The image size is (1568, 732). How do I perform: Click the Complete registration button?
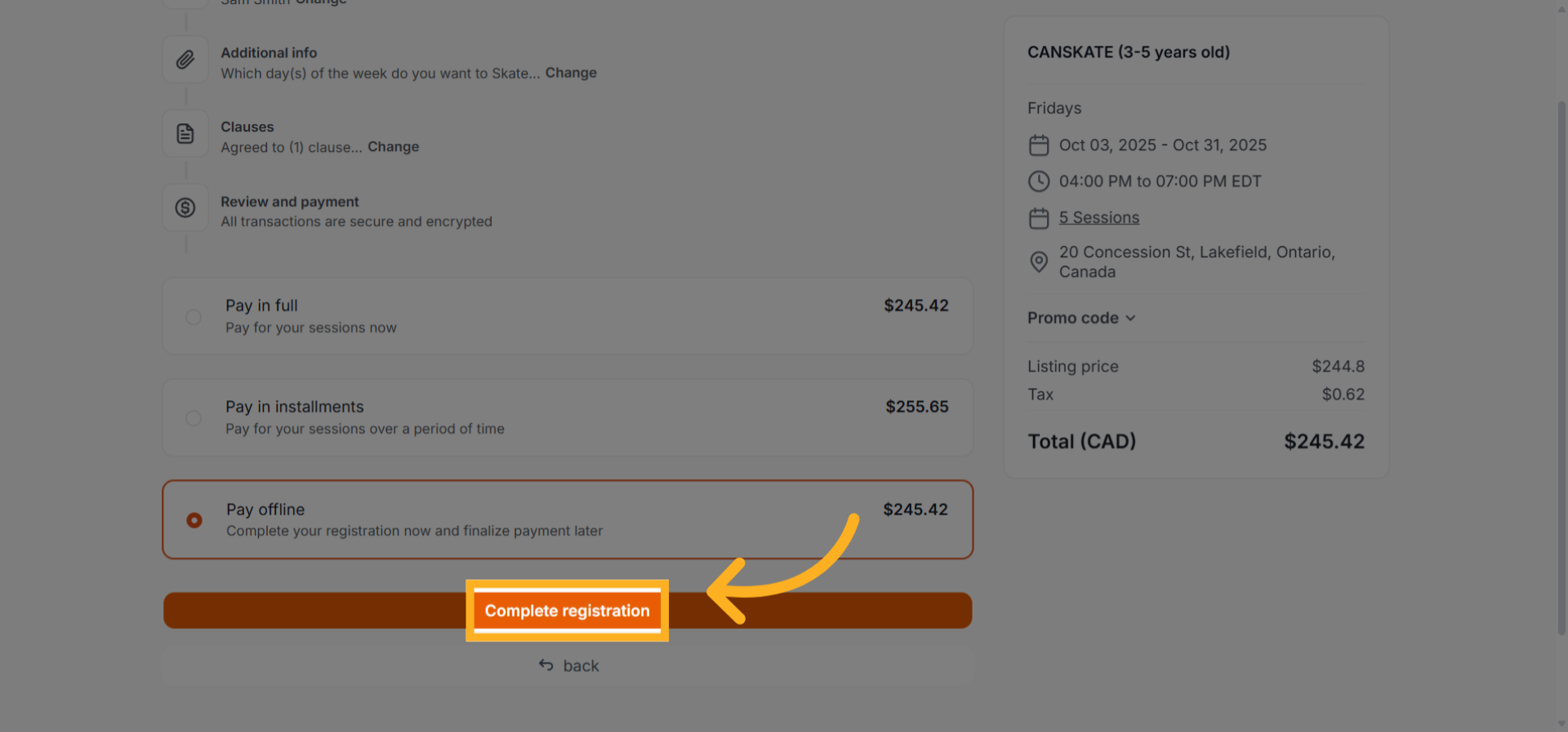click(x=568, y=611)
